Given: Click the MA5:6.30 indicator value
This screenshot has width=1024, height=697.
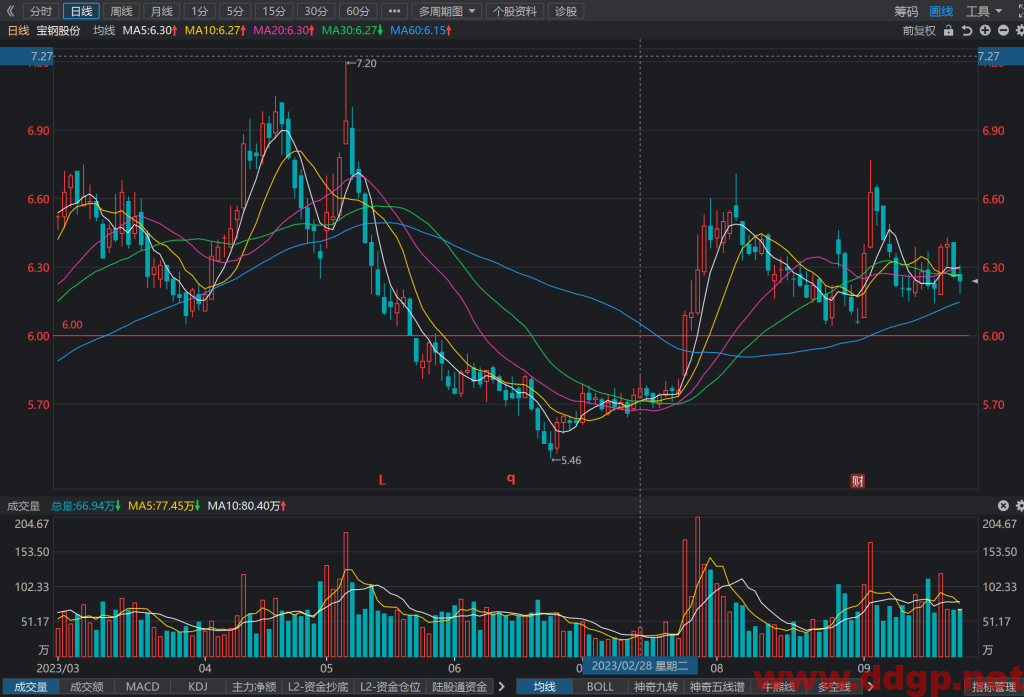Looking at the screenshot, I should click(x=150, y=31).
